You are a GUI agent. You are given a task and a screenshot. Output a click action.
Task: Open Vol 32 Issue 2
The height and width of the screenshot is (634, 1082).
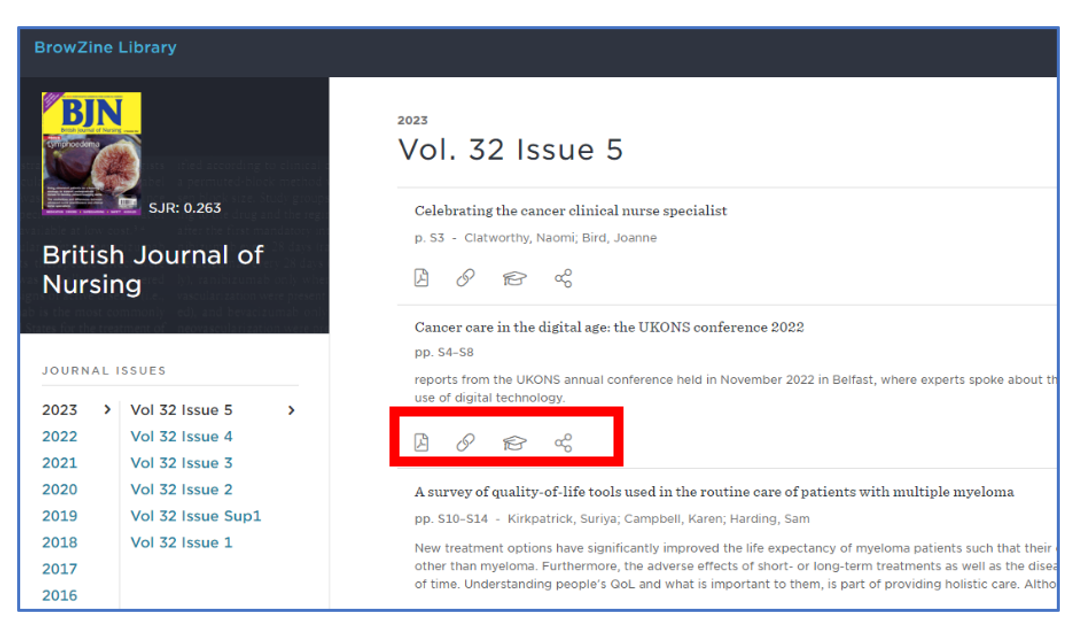tap(181, 489)
